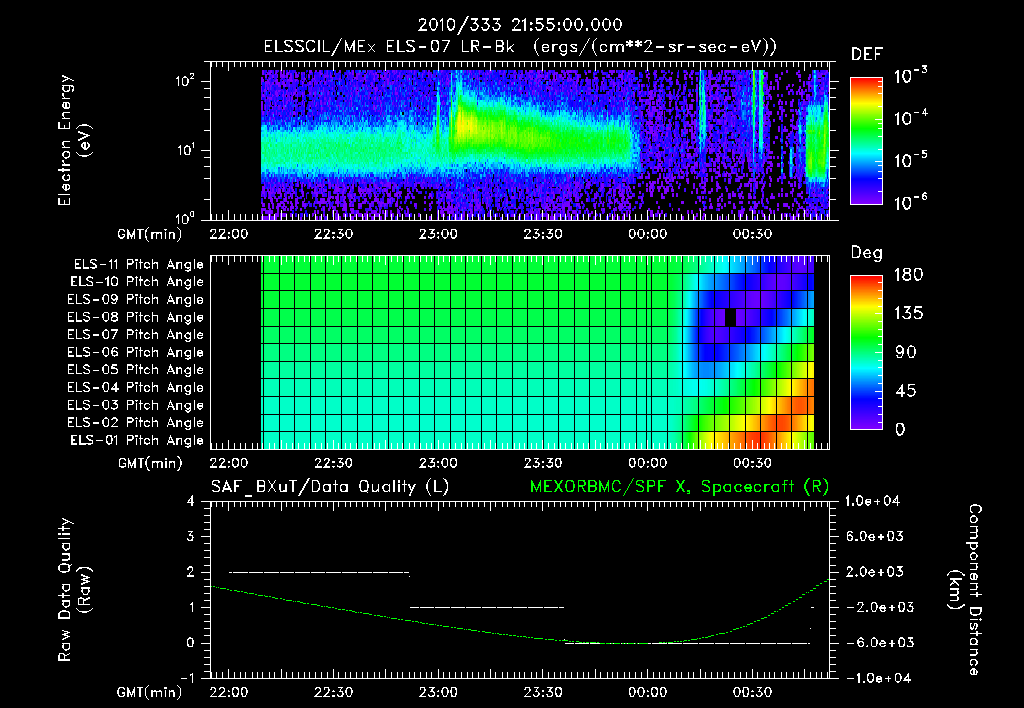Click the 10^-4 value on the DEF scale
This screenshot has width=1024, height=708.
(x=910, y=118)
